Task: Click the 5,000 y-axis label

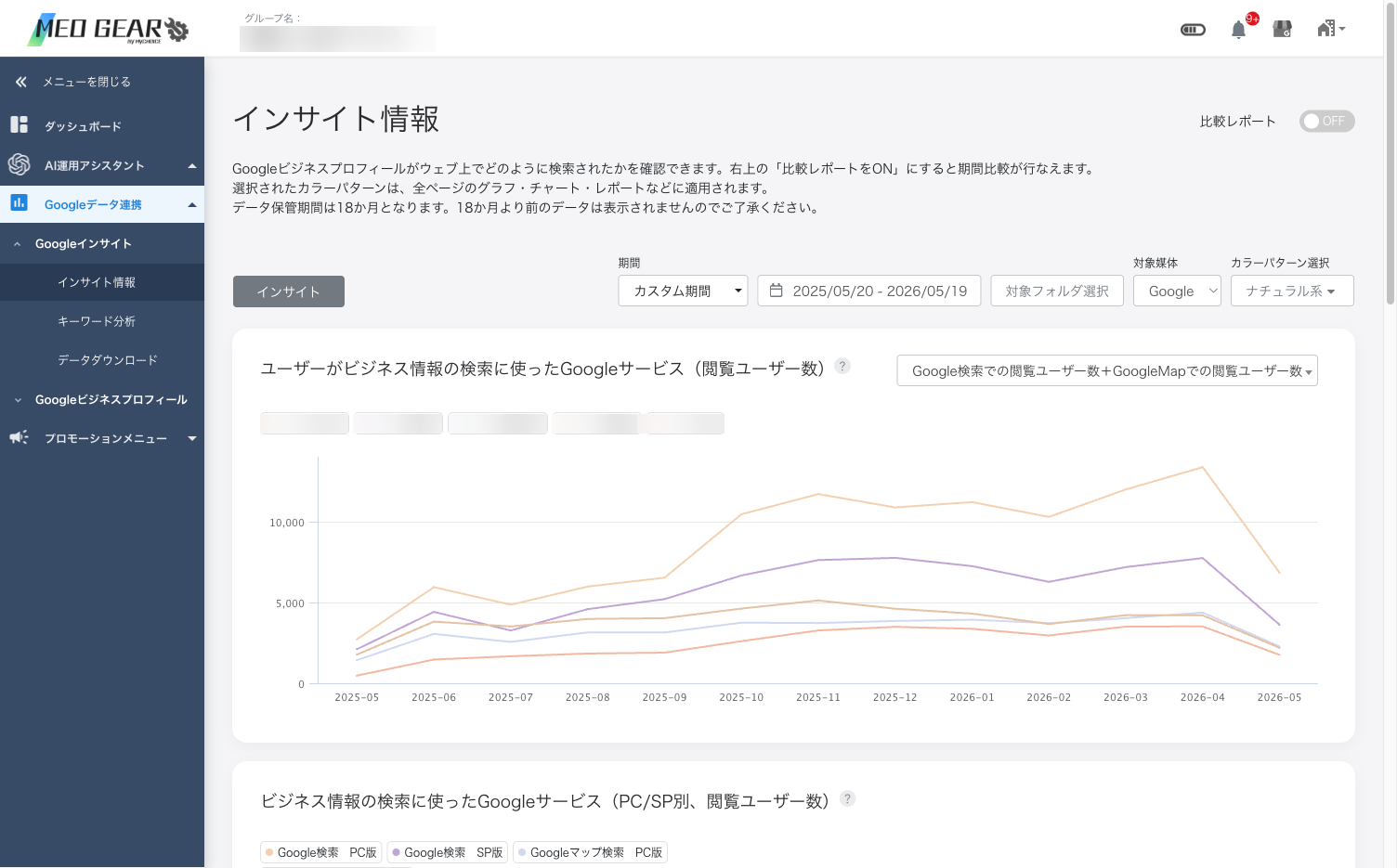Action: [290, 603]
